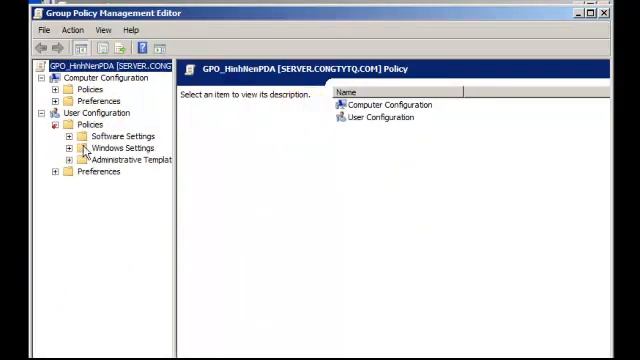Expand Preferences under Computer Configuration

click(x=55, y=101)
